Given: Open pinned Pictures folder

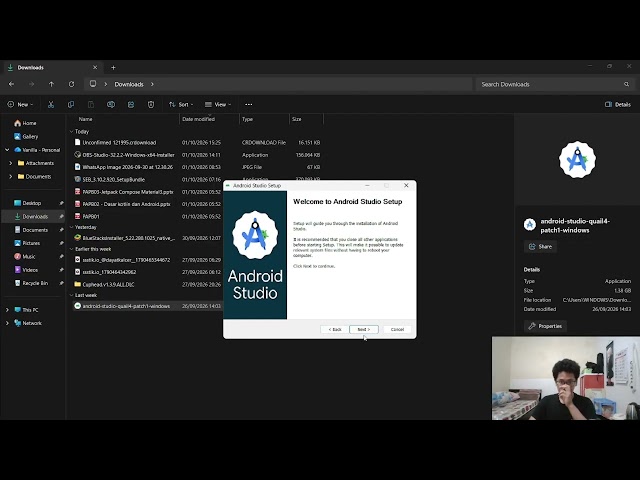Looking at the screenshot, I should coord(33,243).
